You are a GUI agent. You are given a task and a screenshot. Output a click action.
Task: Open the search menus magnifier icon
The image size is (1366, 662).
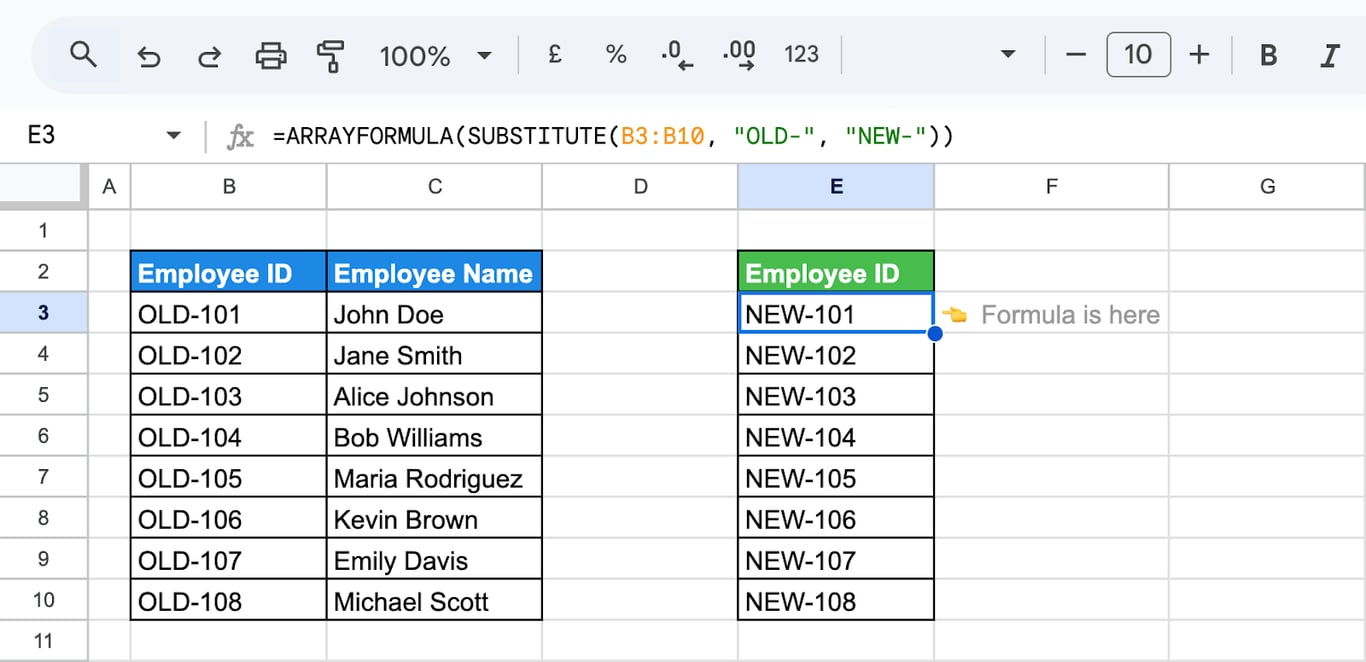coord(84,54)
